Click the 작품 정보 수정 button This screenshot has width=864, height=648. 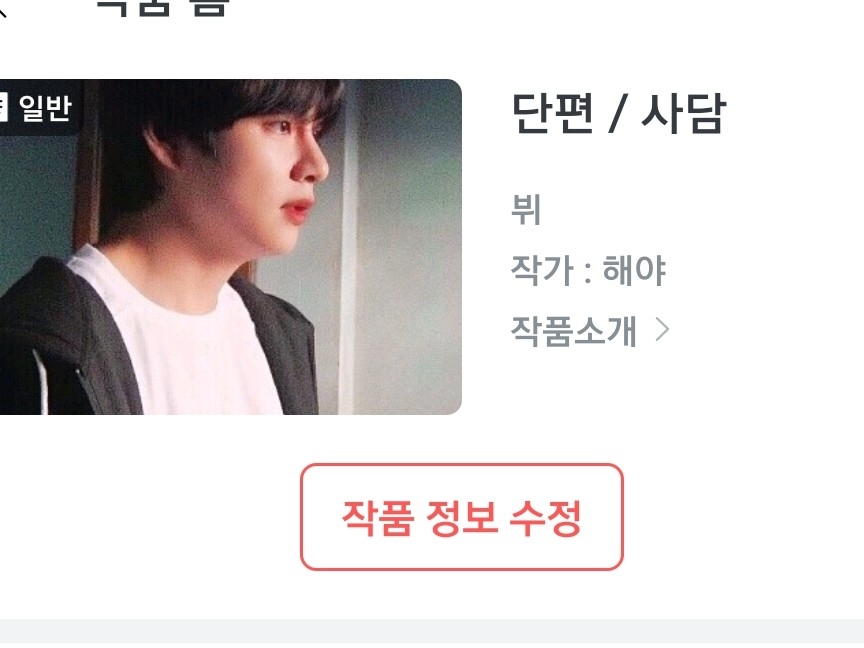point(462,517)
